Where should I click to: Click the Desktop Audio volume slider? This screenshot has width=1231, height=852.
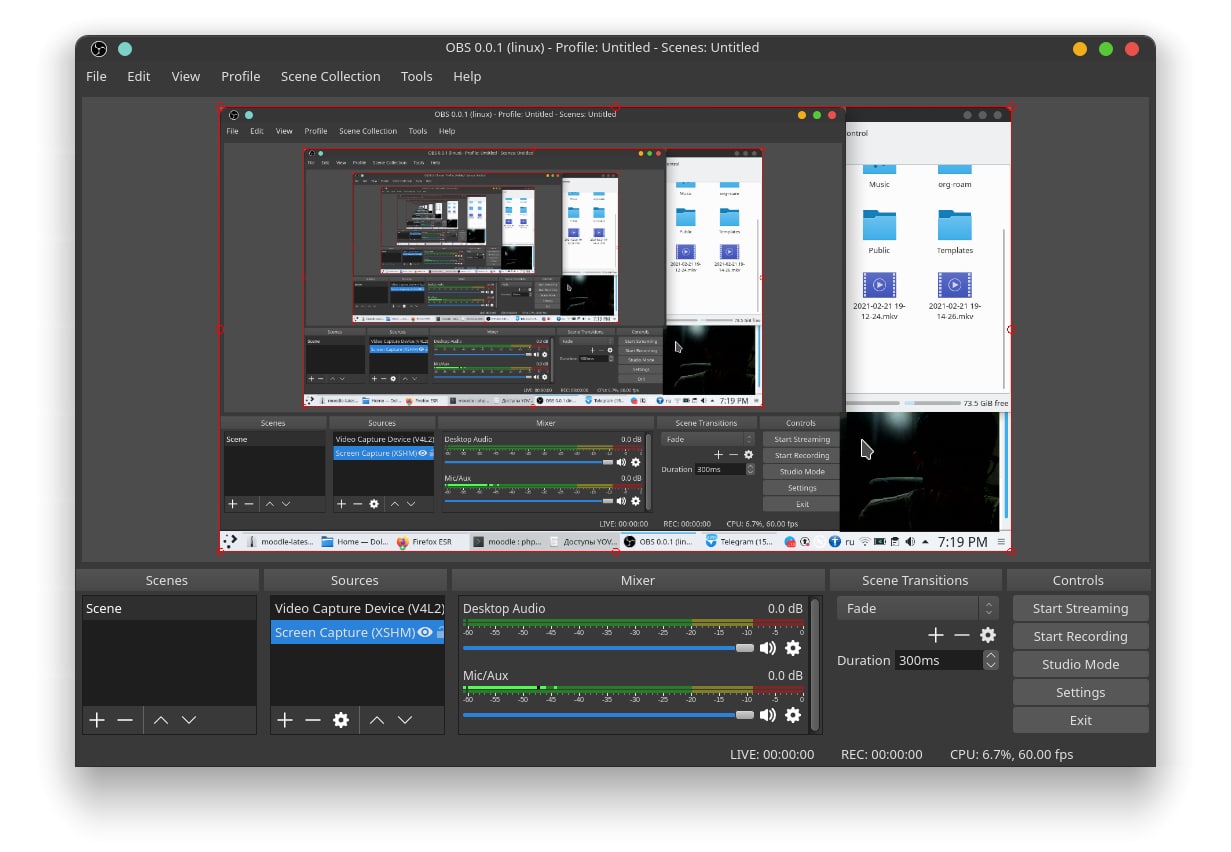[x=608, y=648]
